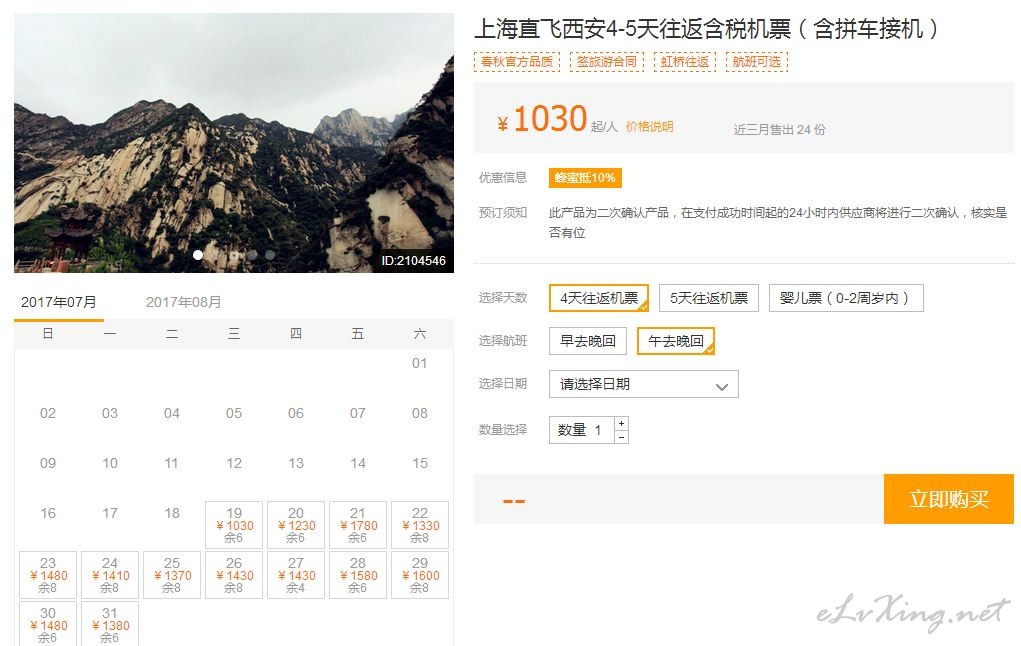Switch to the 2017年08月 calendar tab

(183, 302)
